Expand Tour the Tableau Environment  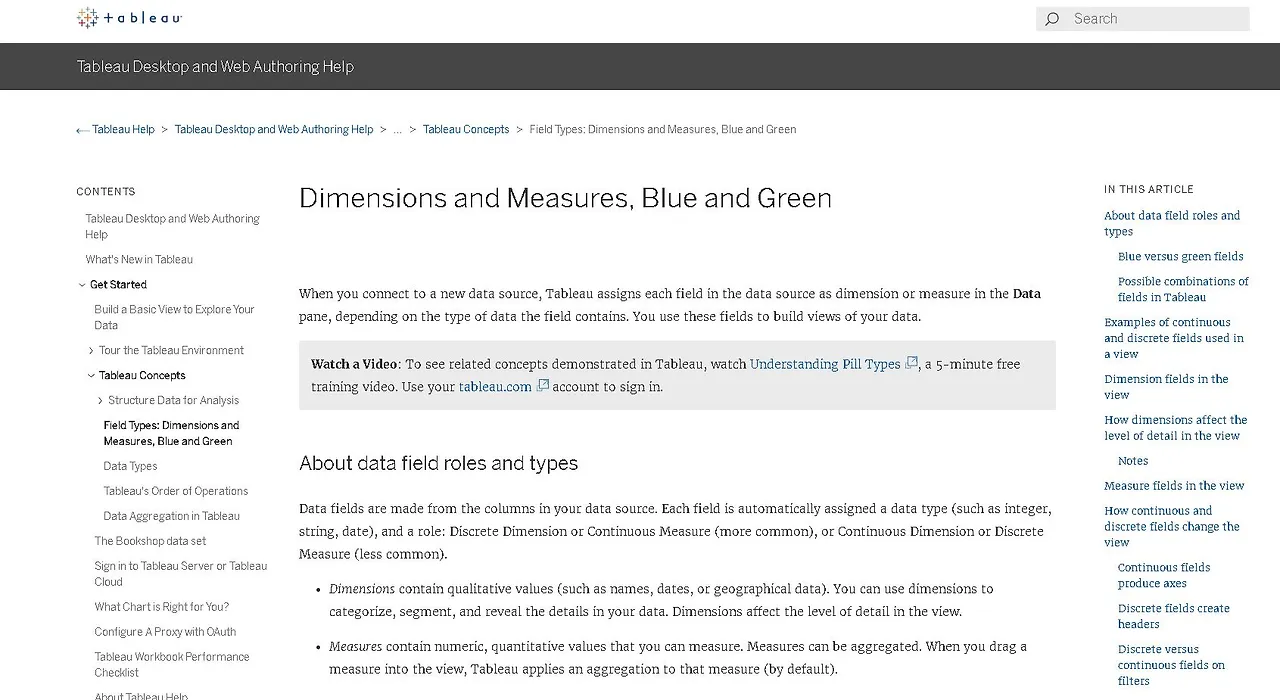point(91,351)
